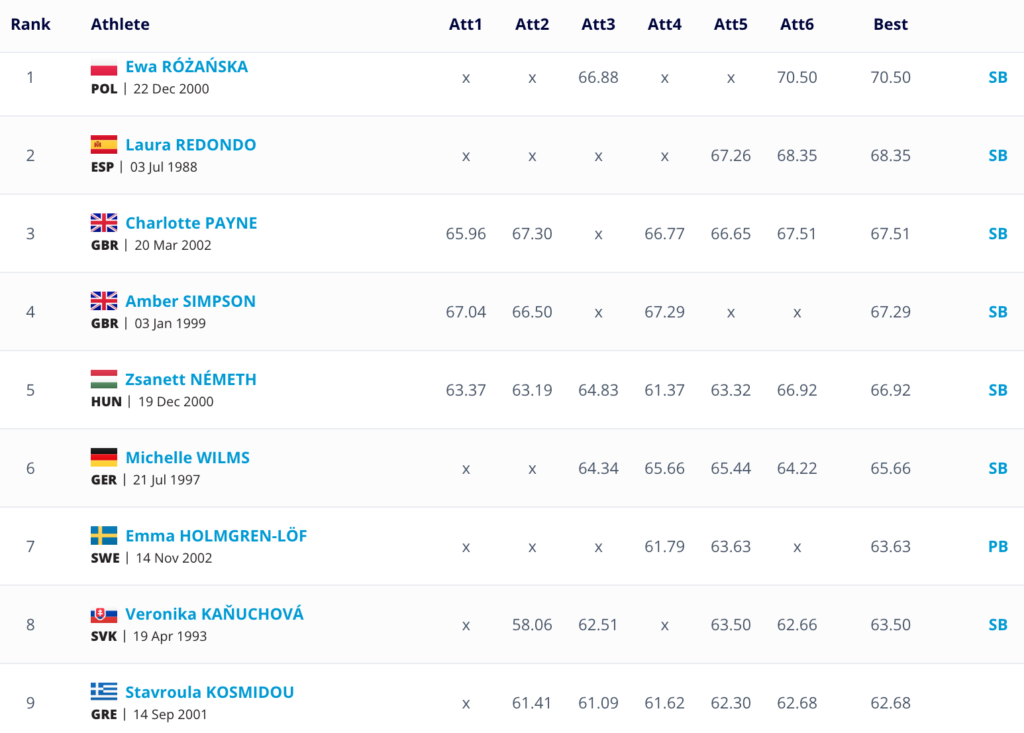Click the Spain flag beside Laura Redondo
Screen dimensions: 1024x733
point(104,145)
